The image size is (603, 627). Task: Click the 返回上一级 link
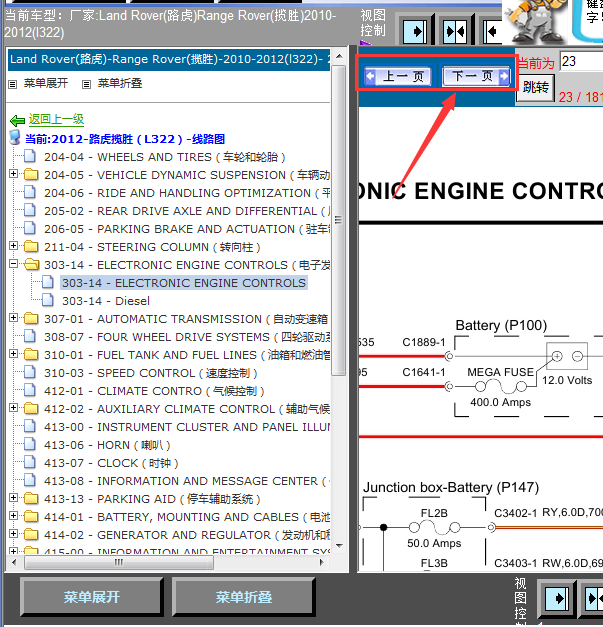(56, 119)
